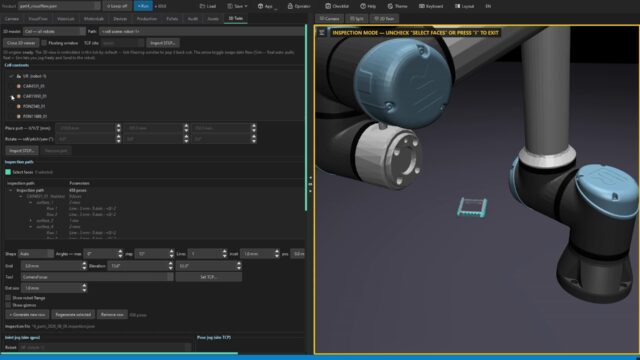Click the orange part icon in fourth Cell contents row

pos(18,106)
